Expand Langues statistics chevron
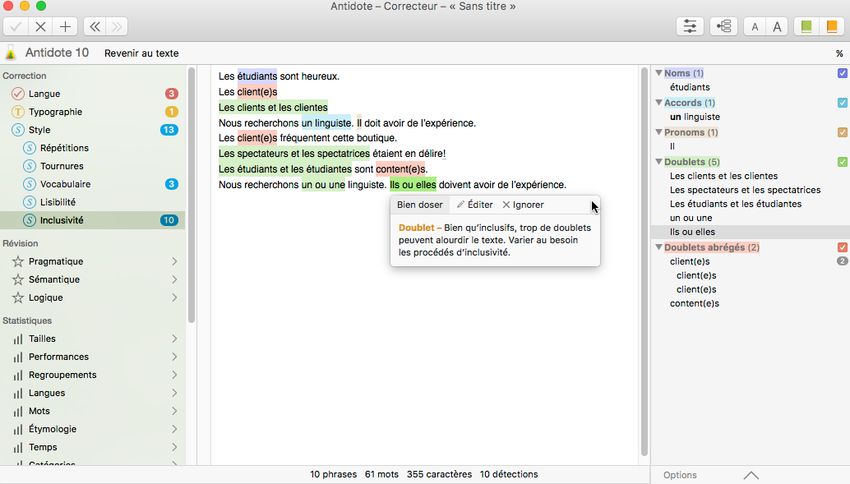The image size is (850, 484). coord(174,393)
